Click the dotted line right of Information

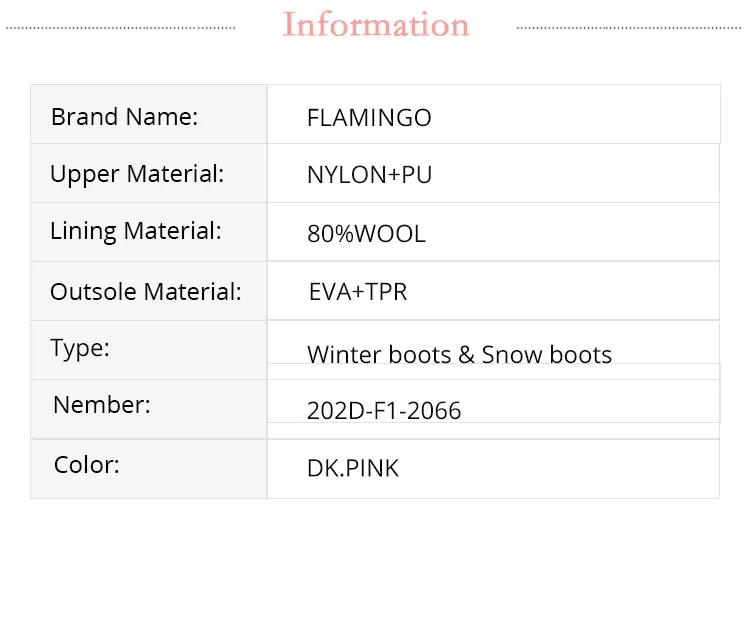click(629, 28)
